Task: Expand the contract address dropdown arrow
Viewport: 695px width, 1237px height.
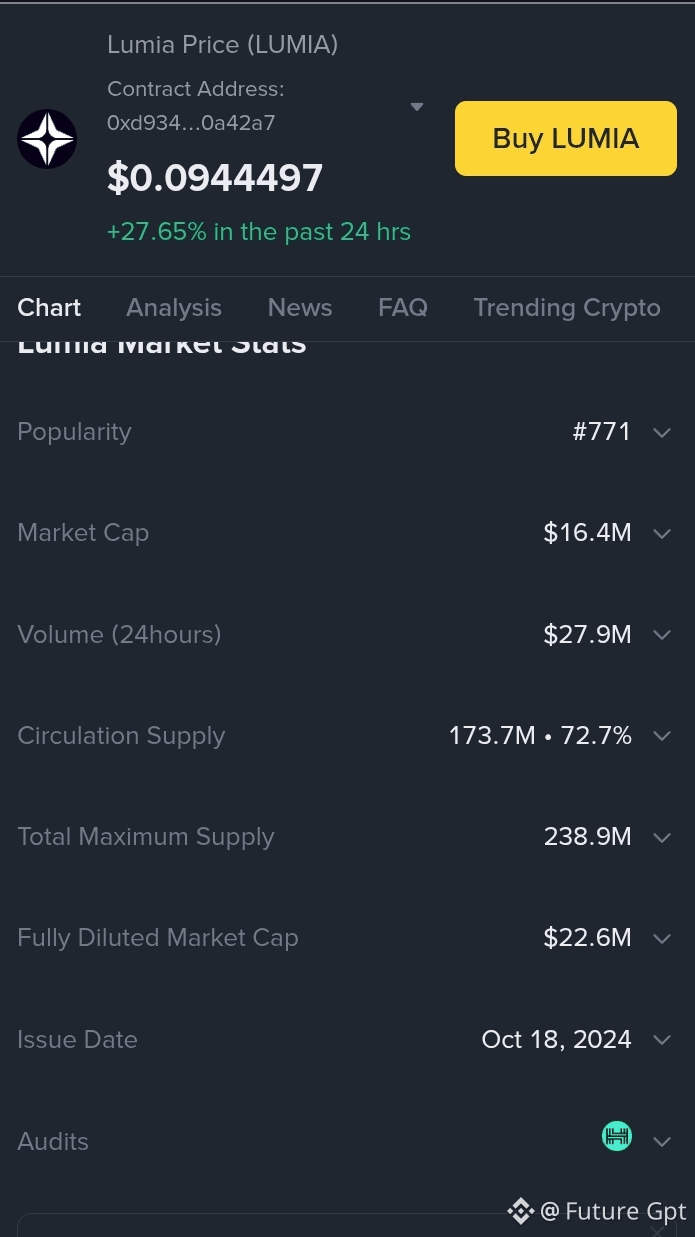Action: (x=417, y=107)
